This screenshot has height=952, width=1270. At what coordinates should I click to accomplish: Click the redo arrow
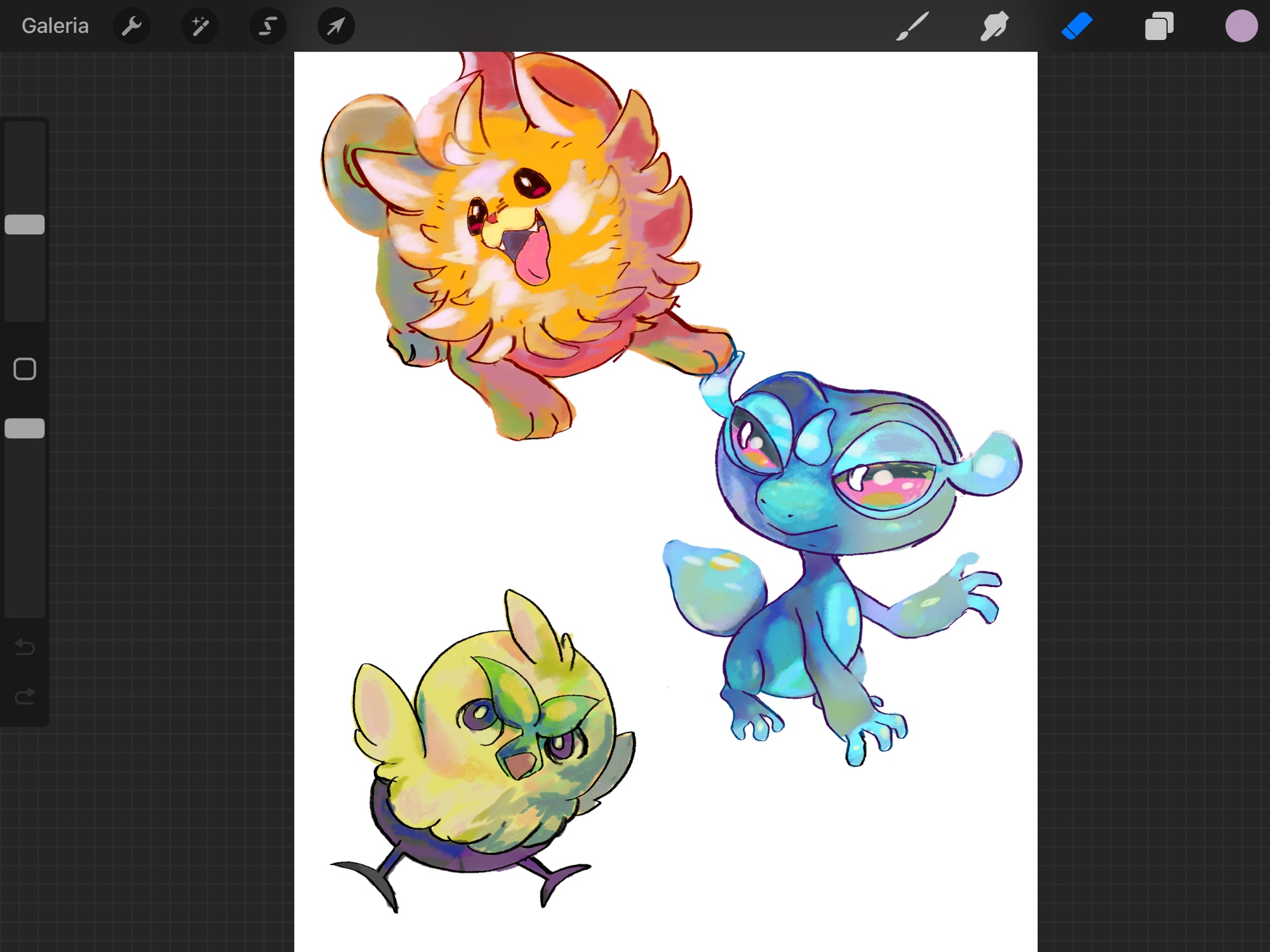click(x=25, y=697)
